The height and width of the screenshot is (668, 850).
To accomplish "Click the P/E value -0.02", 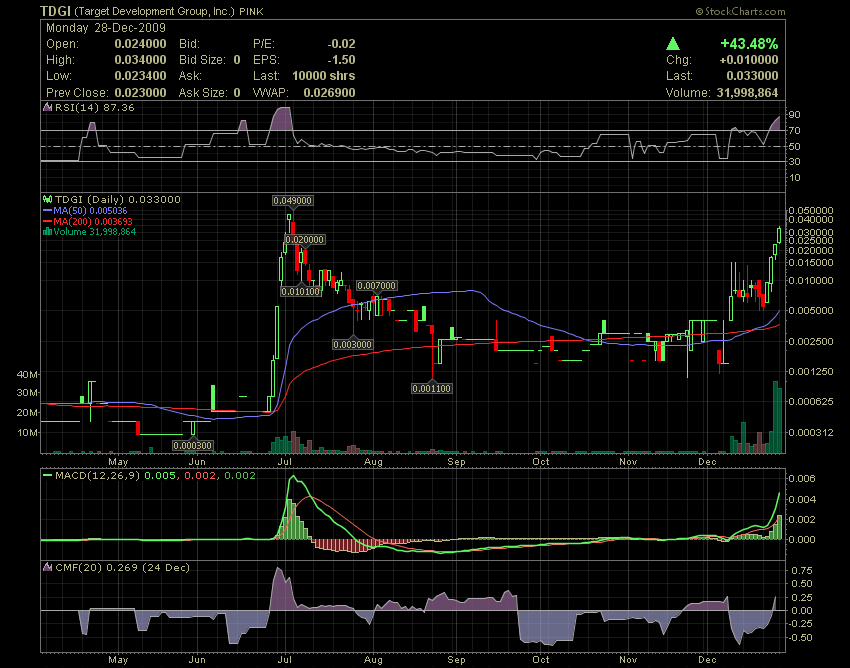I will 342,44.
